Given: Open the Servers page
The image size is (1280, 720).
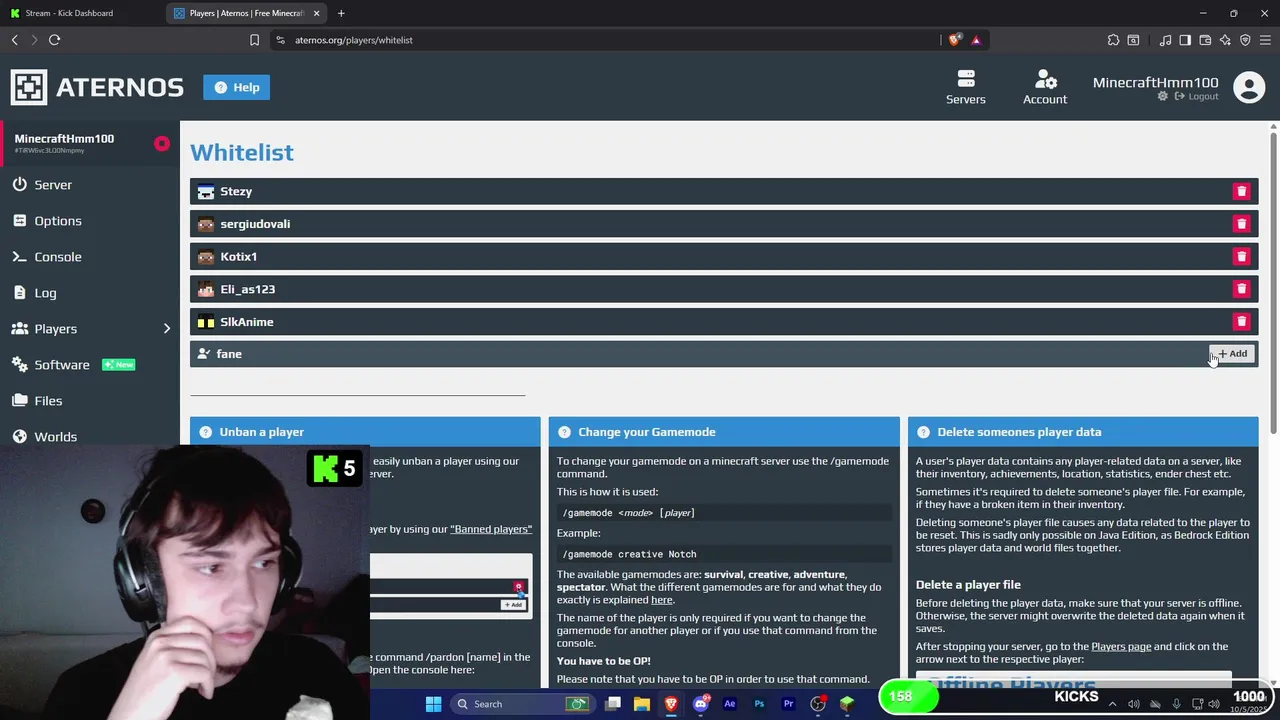Looking at the screenshot, I should point(966,87).
